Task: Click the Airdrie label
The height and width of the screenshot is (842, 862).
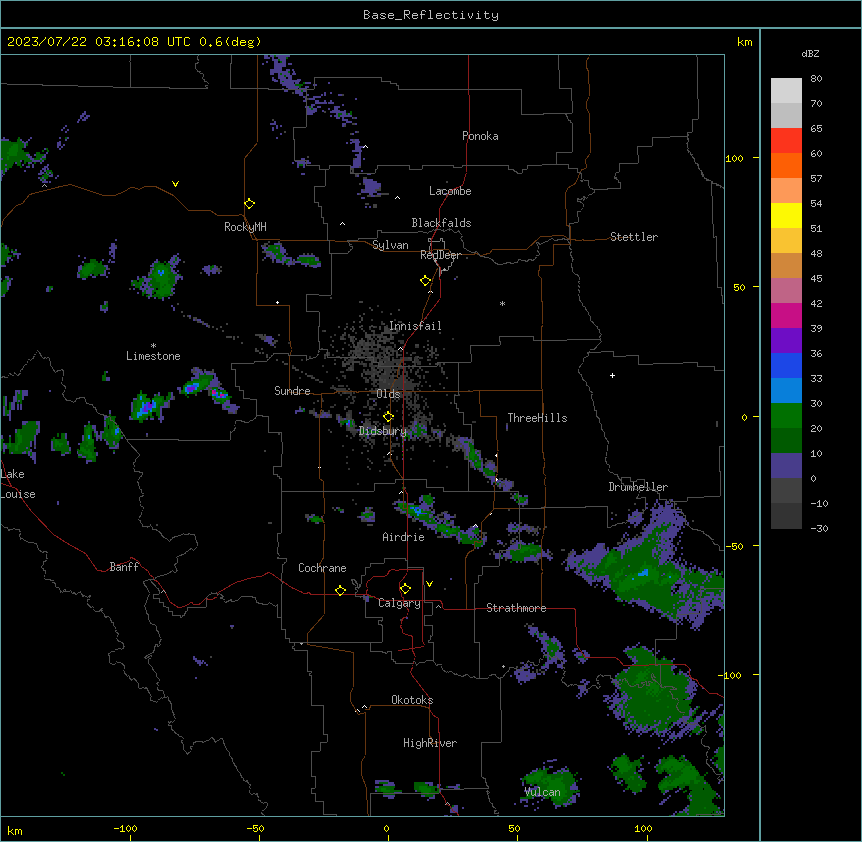Action: tap(403, 537)
